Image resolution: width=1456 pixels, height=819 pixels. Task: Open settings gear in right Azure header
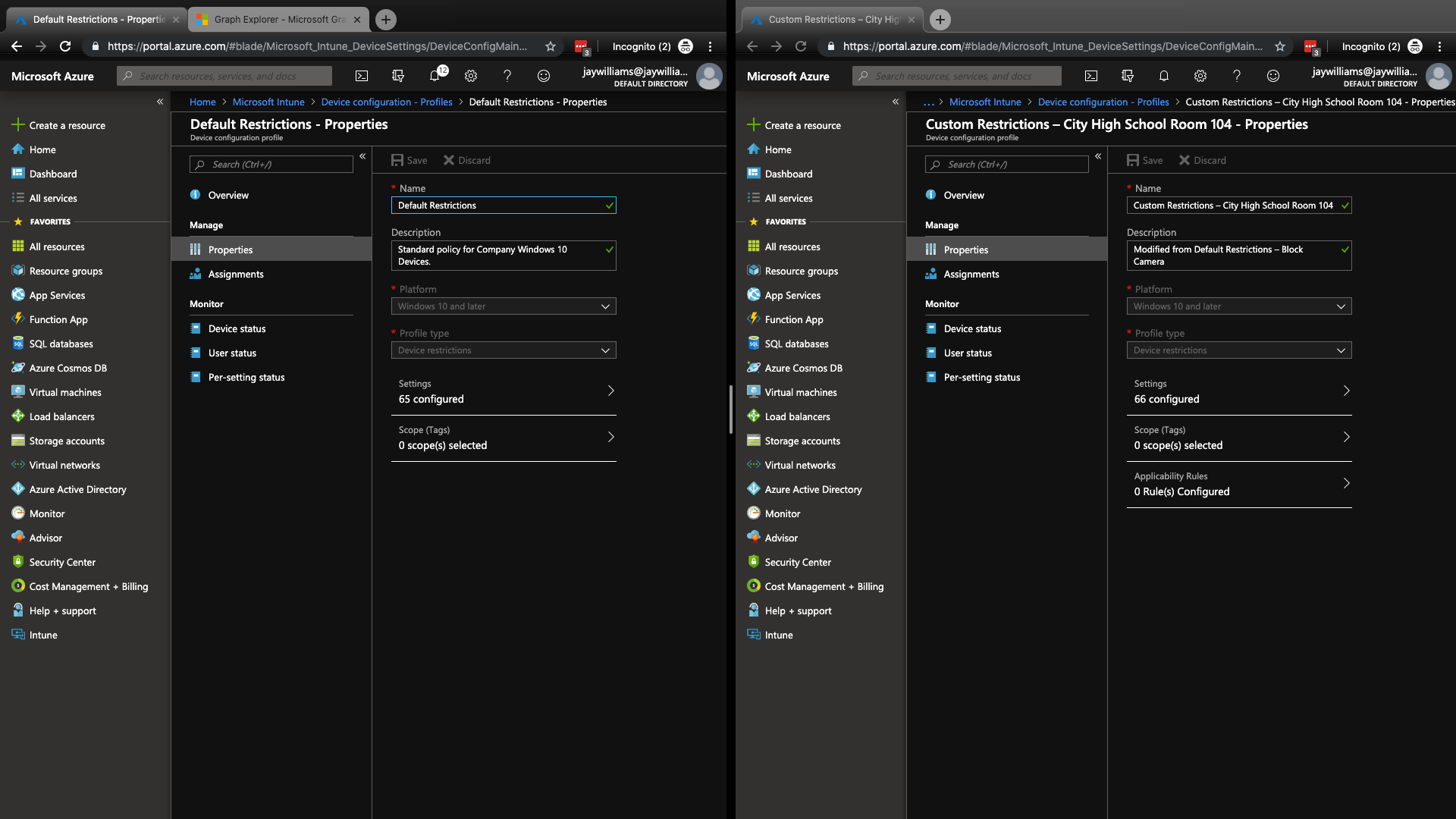pos(1200,76)
